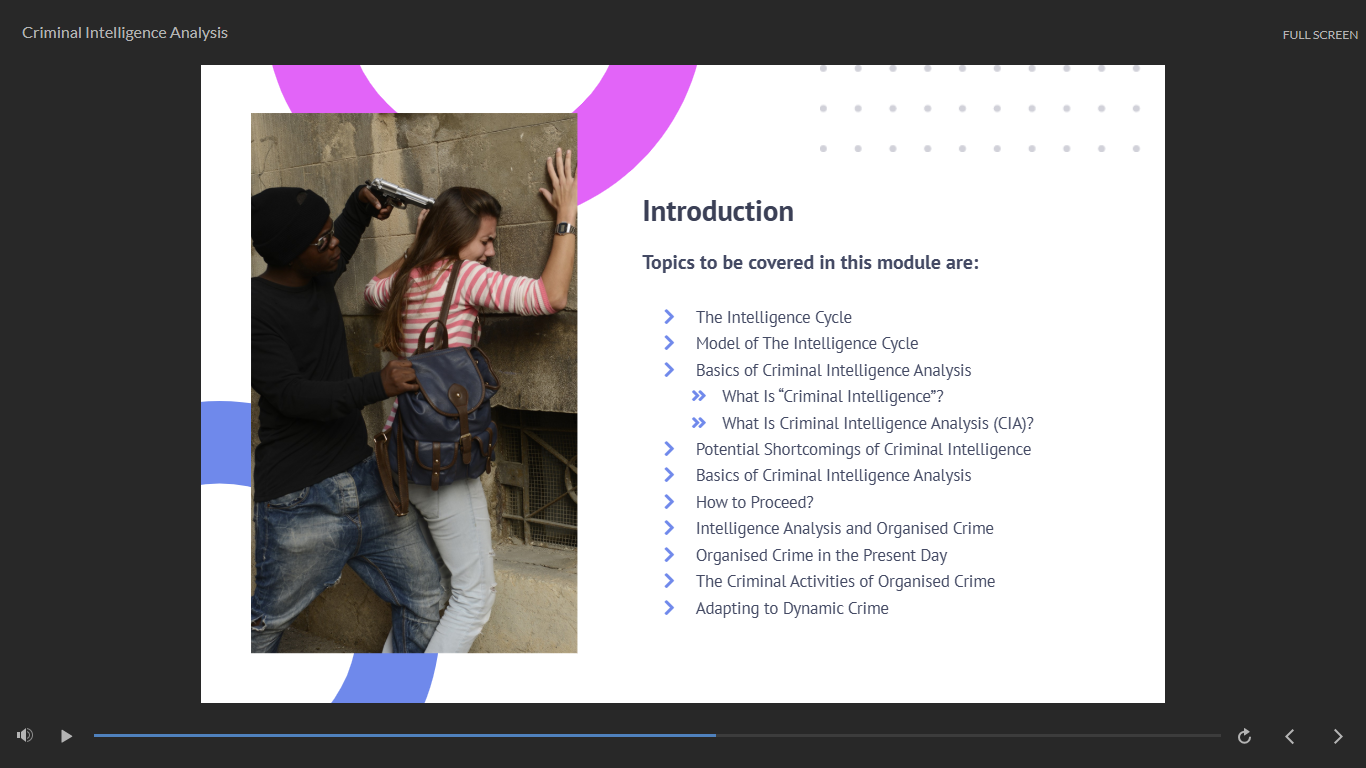Select 'What Is "Criminal Intelligence"?' subtopic
This screenshot has height=768, width=1366.
click(833, 396)
